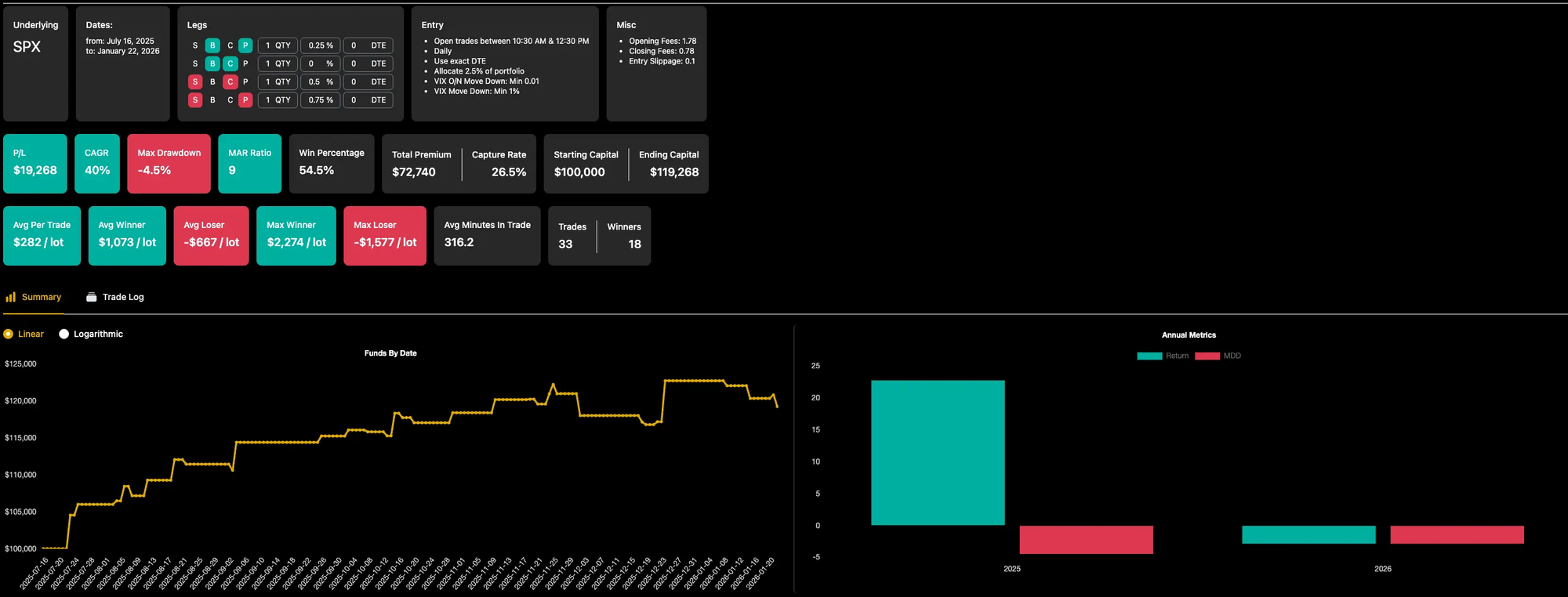
Task: Click the Max Winner stat card
Action: 296,235
